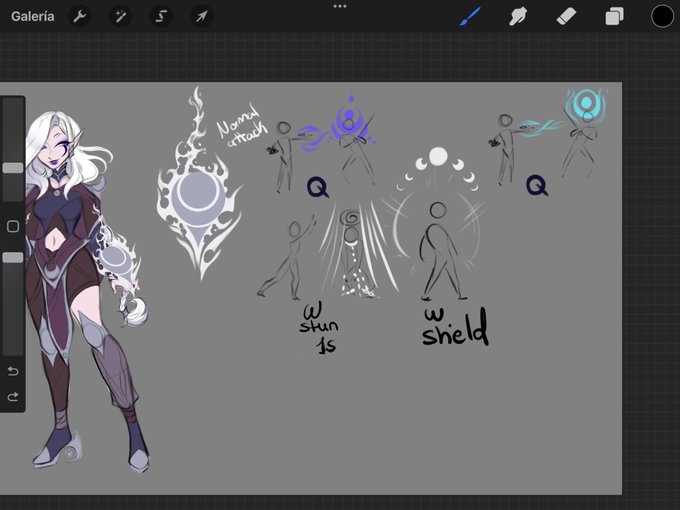Image resolution: width=680 pixels, height=510 pixels.
Task: Select the Brush tool
Action: point(470,16)
